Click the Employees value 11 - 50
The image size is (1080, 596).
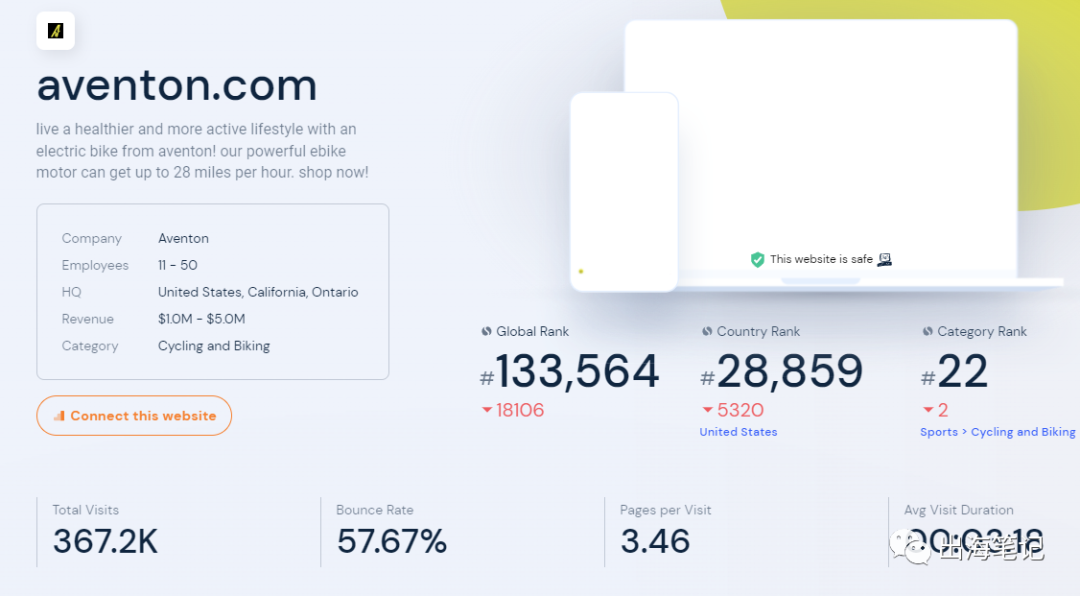pyautogui.click(x=178, y=265)
